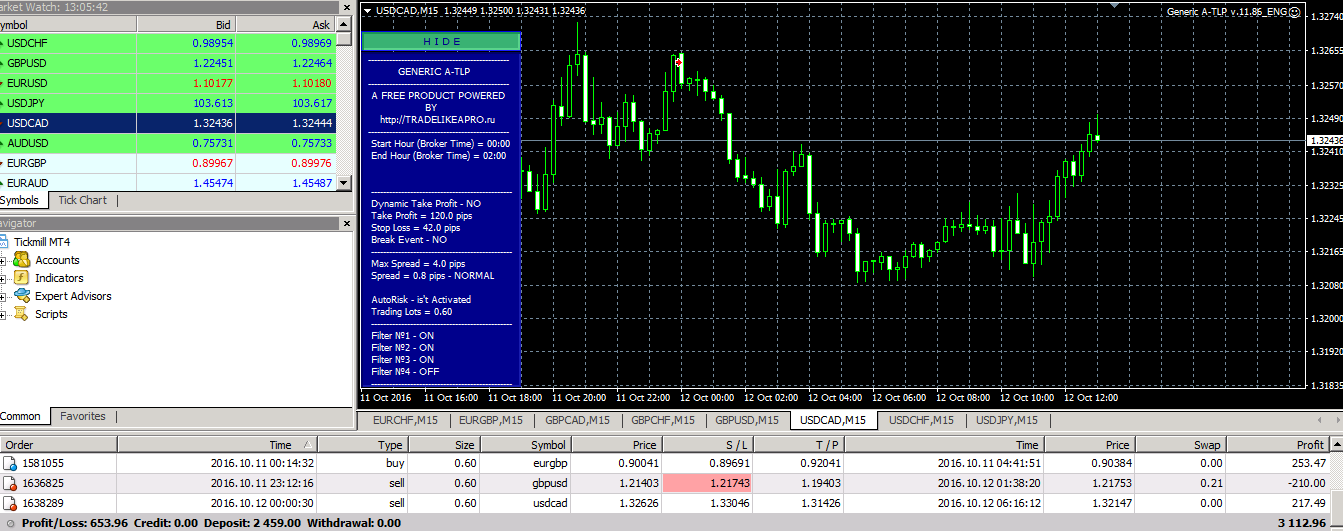Select the EURUSD row in Market Watch
This screenshot has width=1343, height=531.
click(x=168, y=83)
